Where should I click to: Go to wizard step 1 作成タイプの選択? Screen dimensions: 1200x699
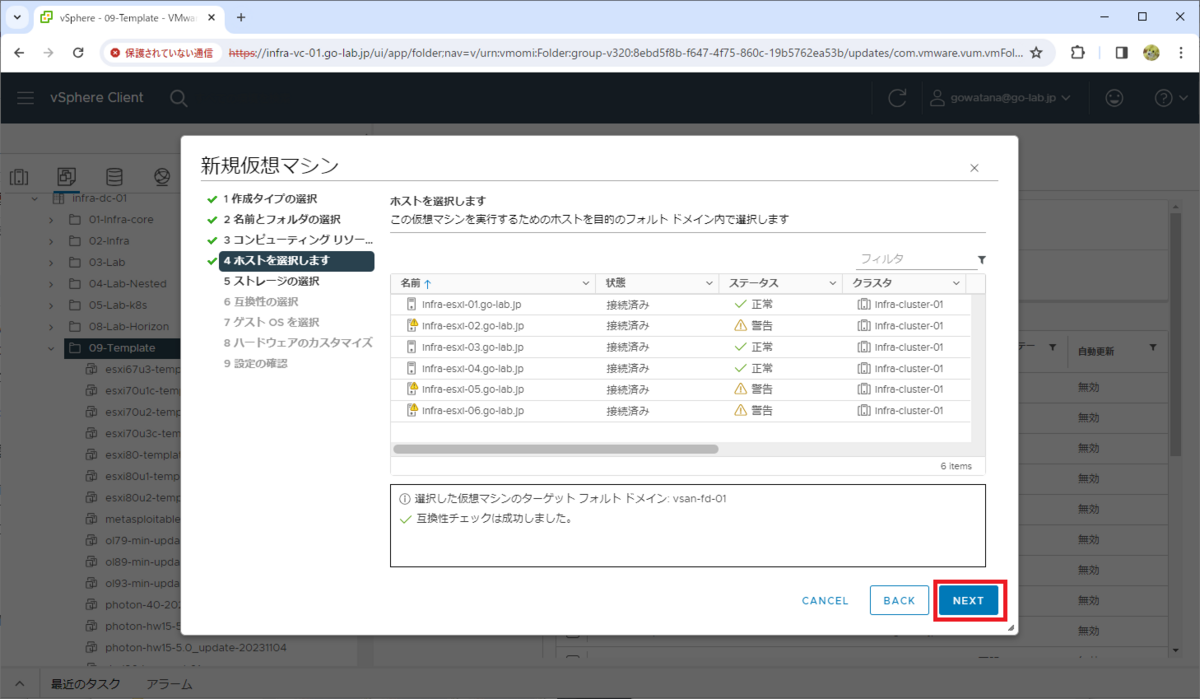[270, 198]
